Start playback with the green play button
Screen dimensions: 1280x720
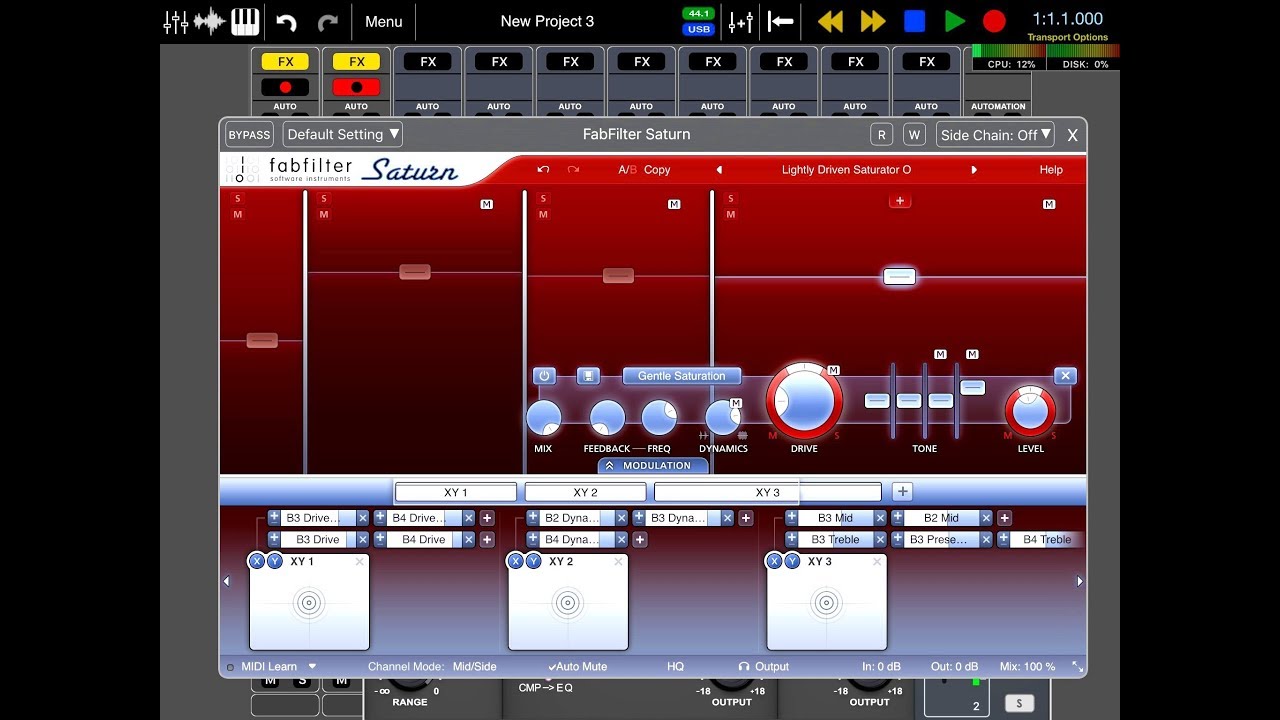pos(955,21)
